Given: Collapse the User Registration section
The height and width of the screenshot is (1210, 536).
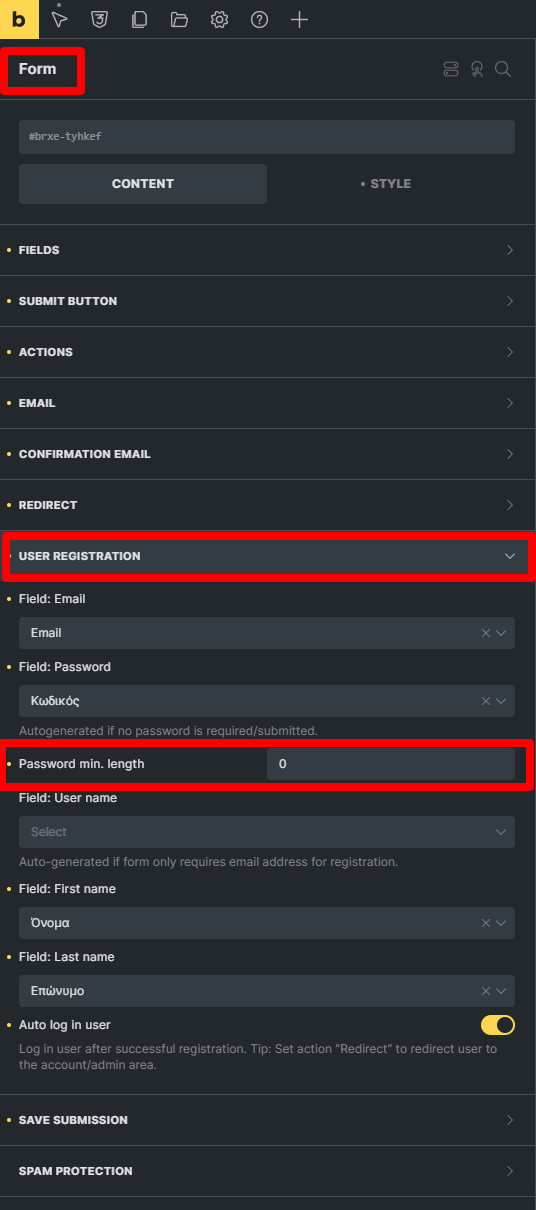Looking at the screenshot, I should [x=267, y=556].
